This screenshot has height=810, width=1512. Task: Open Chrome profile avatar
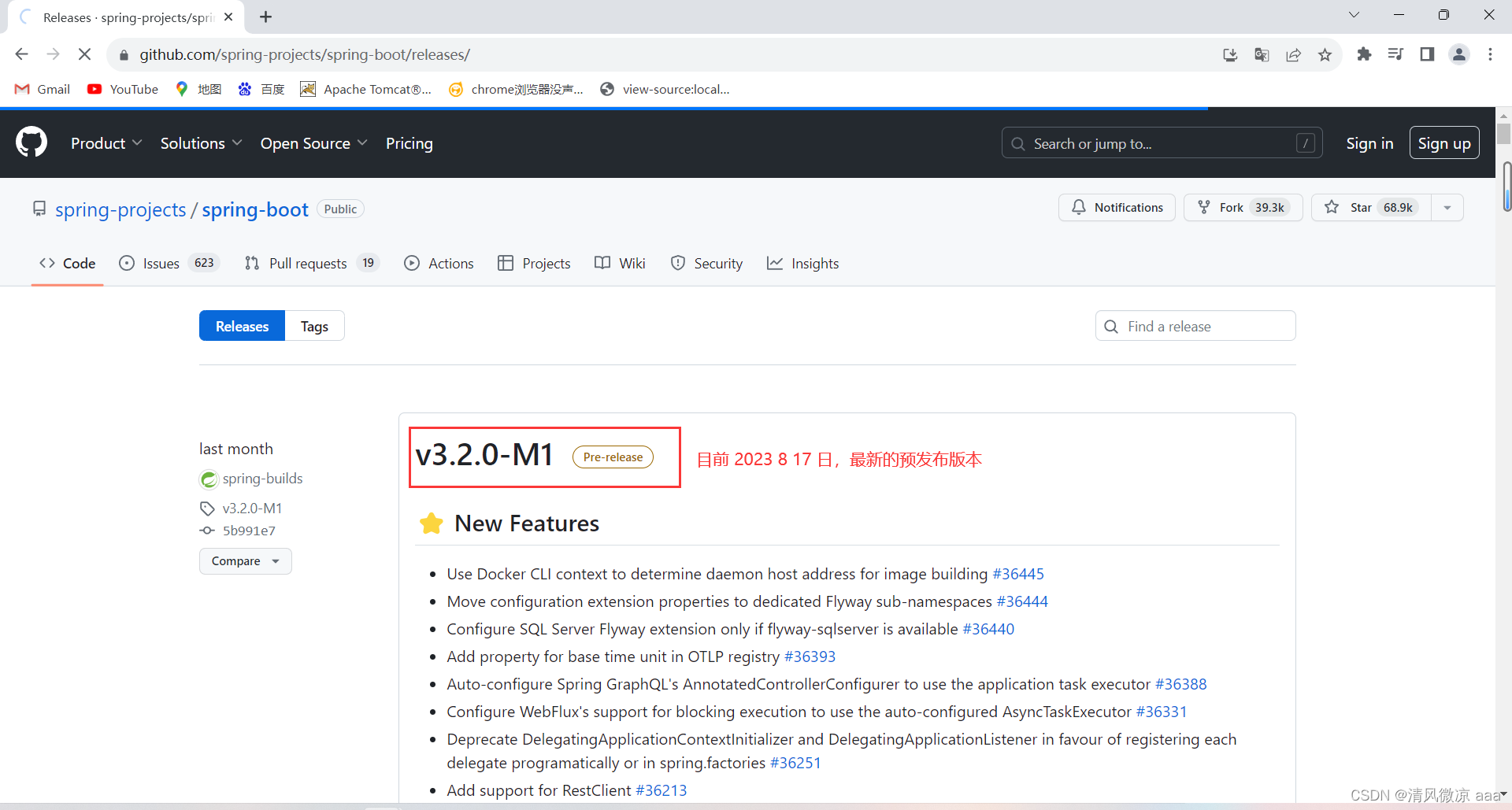tap(1459, 54)
